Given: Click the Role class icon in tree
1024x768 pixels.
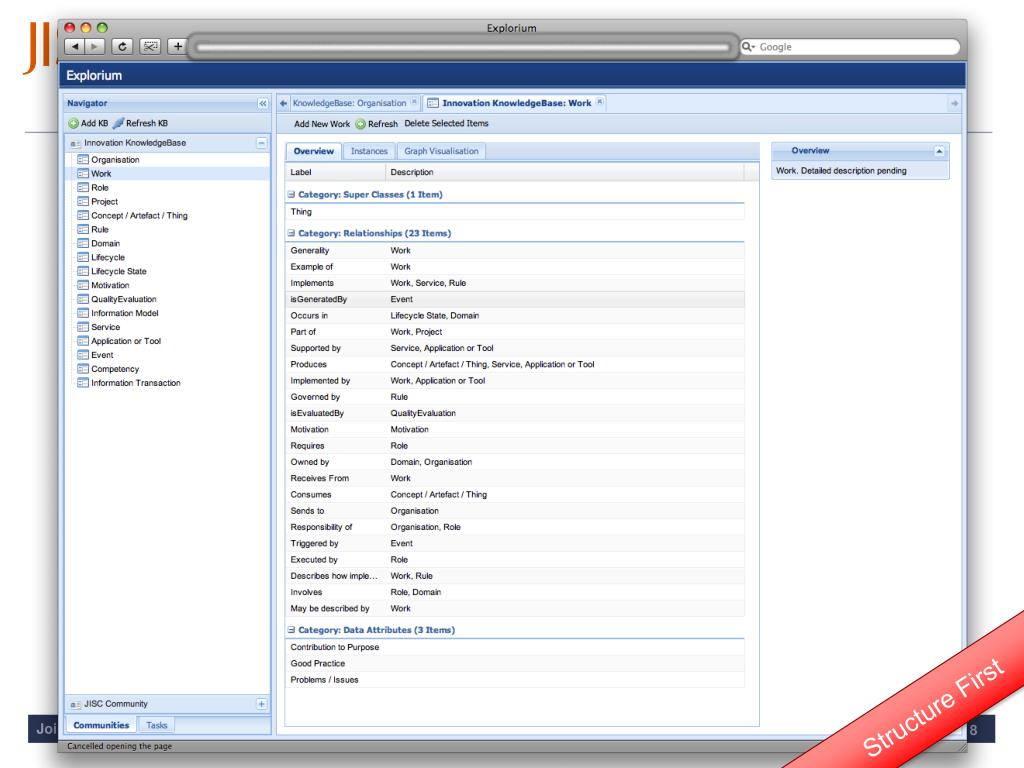Looking at the screenshot, I should (x=83, y=187).
